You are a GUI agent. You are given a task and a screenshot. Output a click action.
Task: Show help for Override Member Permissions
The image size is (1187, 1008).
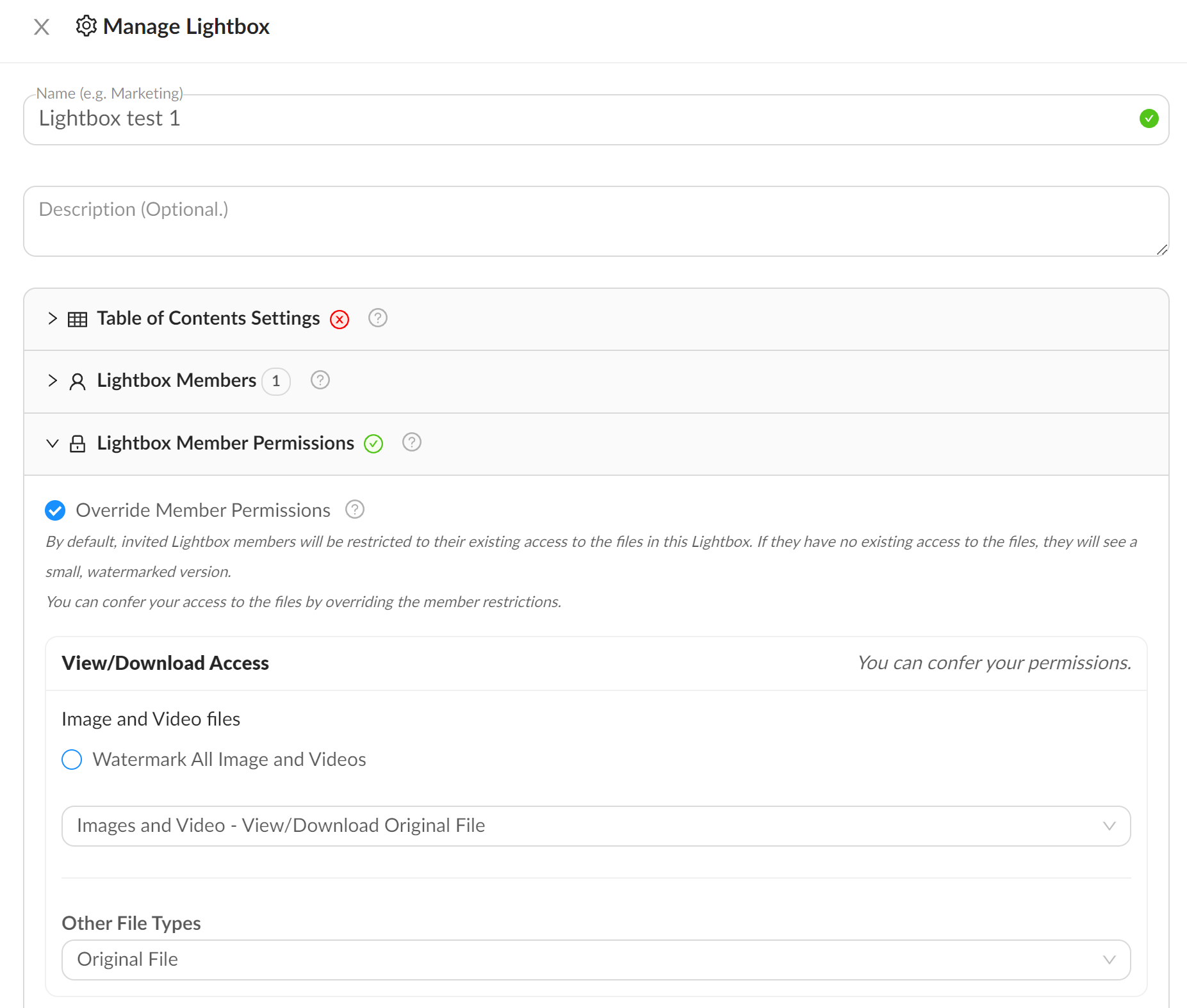click(355, 510)
